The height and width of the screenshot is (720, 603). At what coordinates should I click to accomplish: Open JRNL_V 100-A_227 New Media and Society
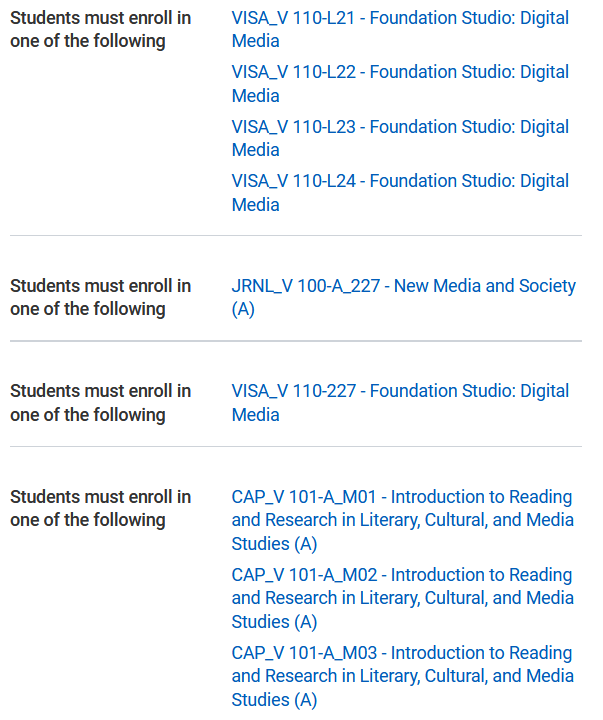(404, 297)
